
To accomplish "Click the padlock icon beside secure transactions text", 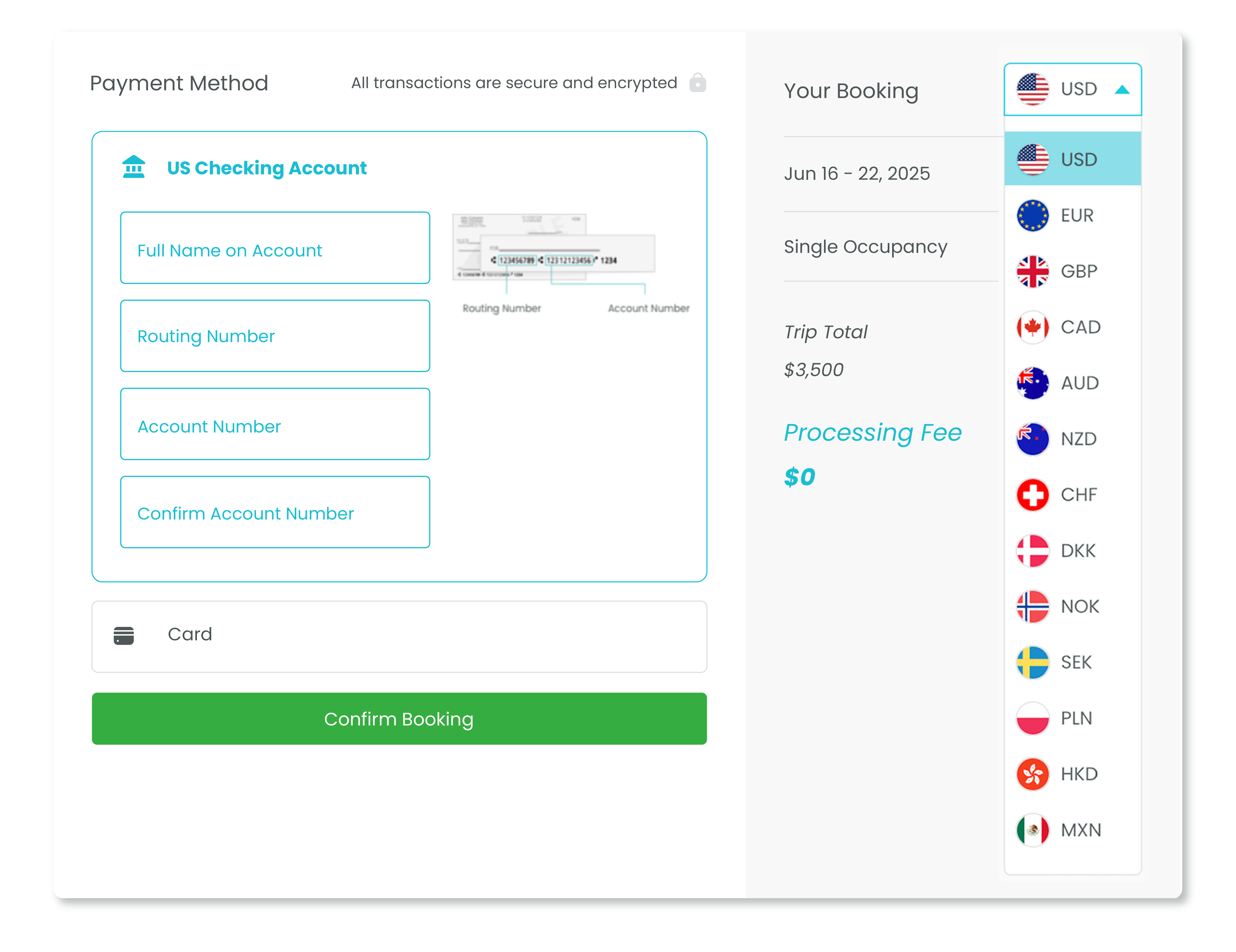I will 698,83.
